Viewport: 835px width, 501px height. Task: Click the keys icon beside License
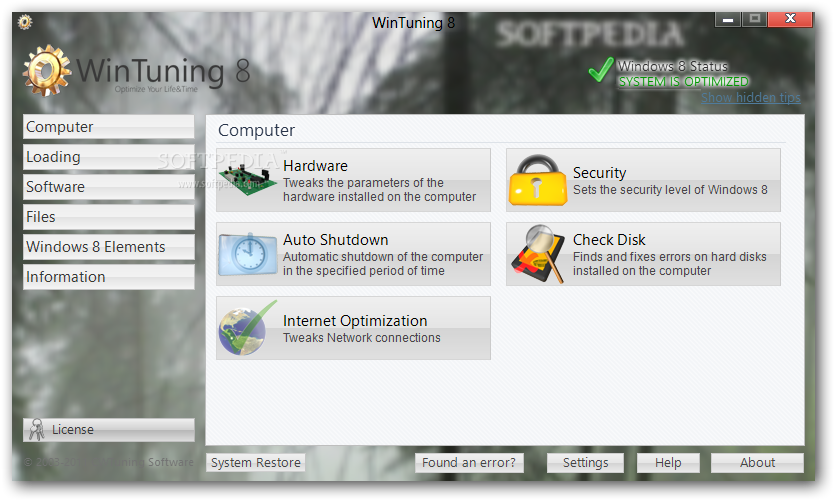pos(37,430)
